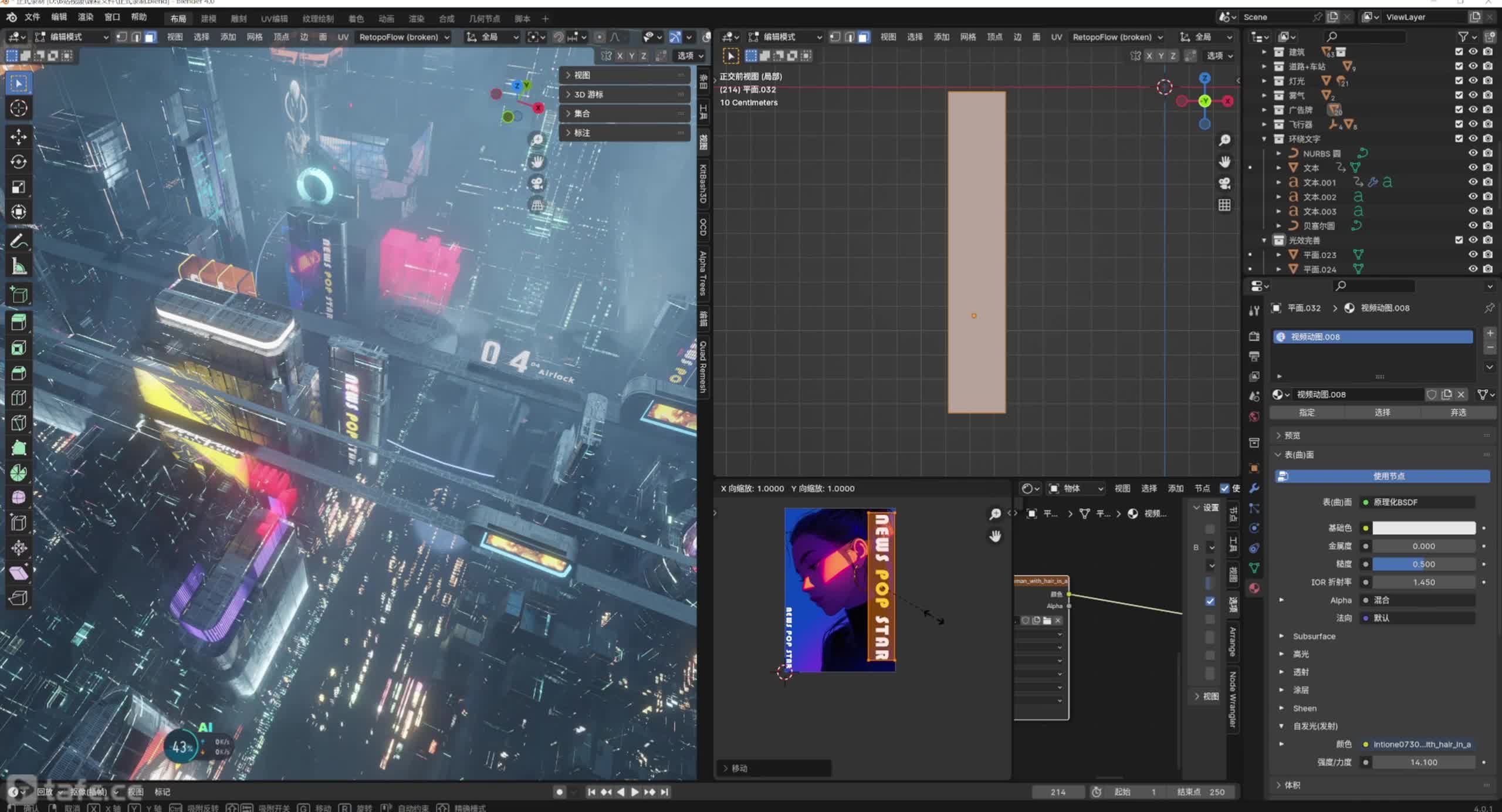
Task: Open the Modifiers wrench properties tab
Action: coord(1254,488)
